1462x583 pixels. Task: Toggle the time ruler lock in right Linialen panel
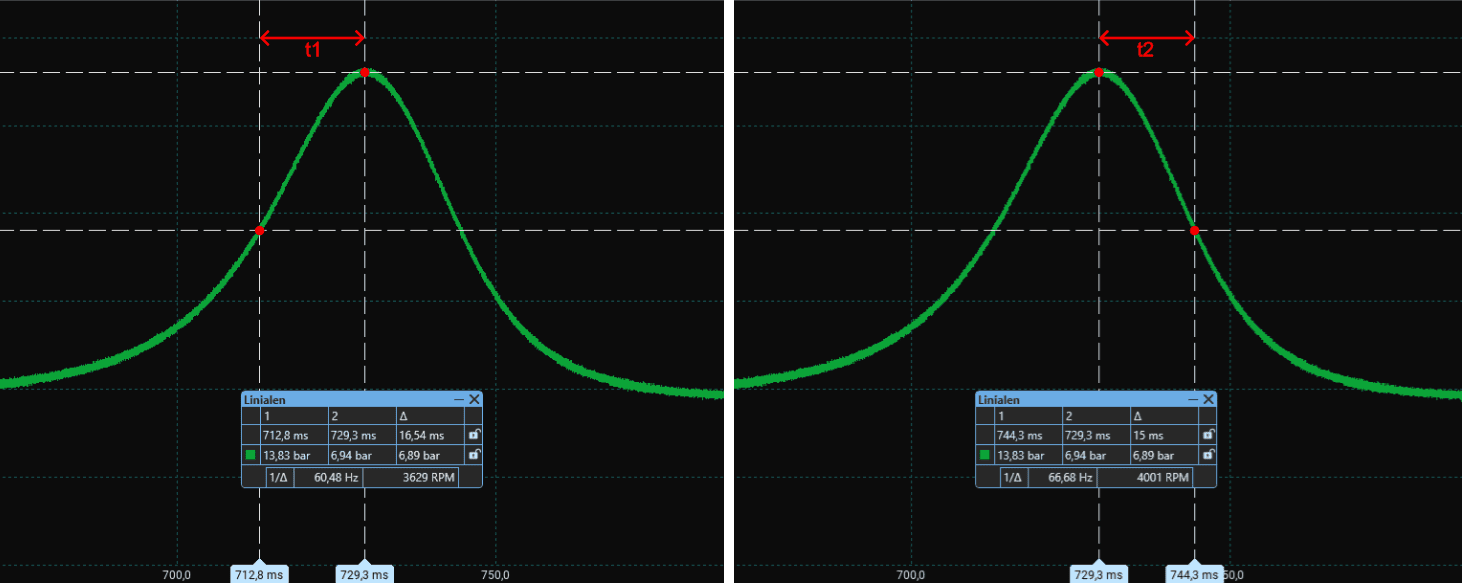pyautogui.click(x=1208, y=435)
